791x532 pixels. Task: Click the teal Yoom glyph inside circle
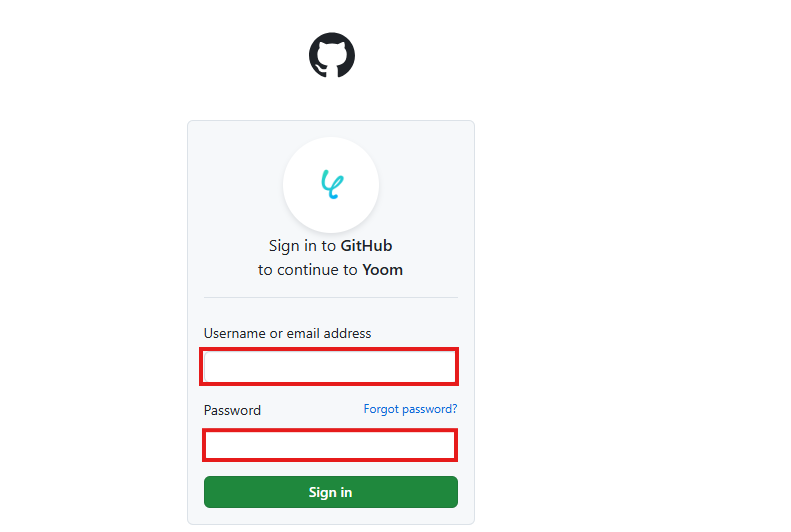[x=331, y=183]
